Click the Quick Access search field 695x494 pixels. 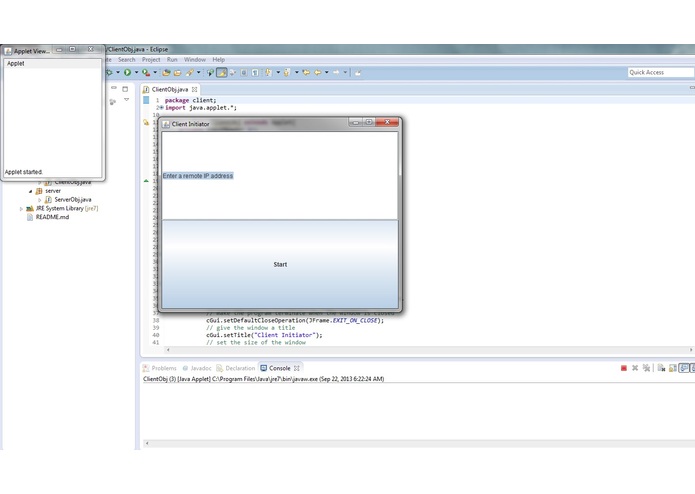(660, 72)
